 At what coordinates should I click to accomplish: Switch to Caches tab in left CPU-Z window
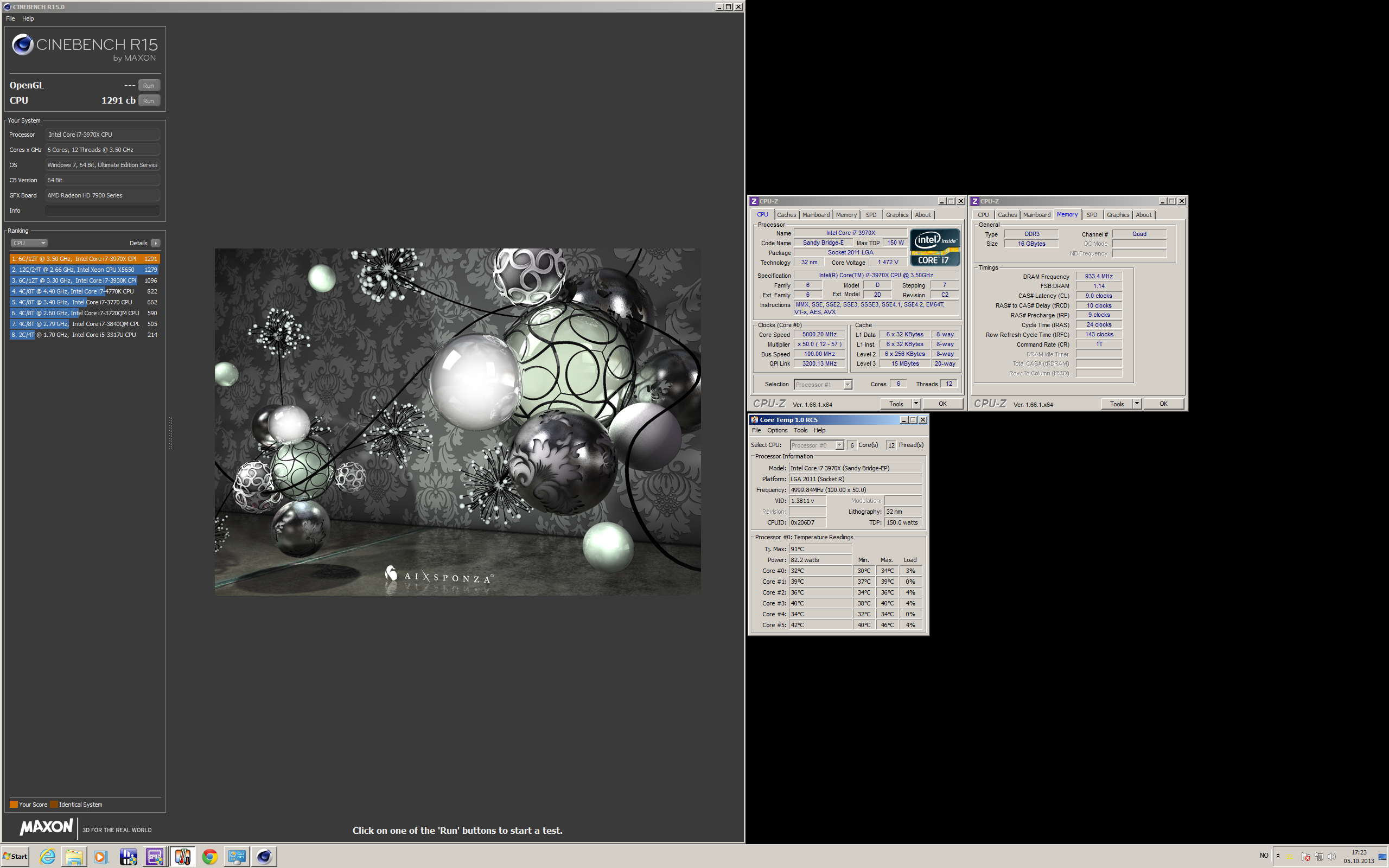pyautogui.click(x=786, y=215)
